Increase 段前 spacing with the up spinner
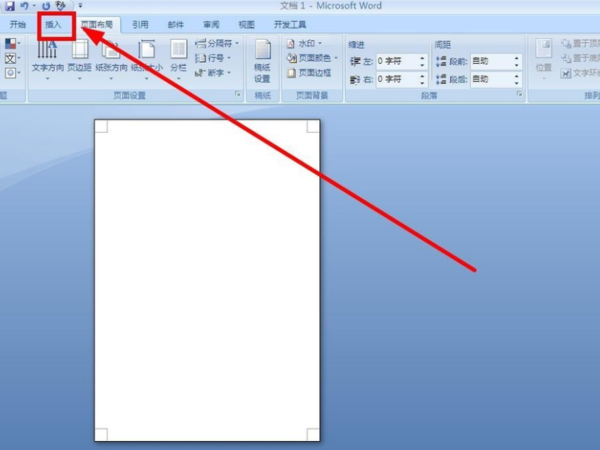 pos(517,58)
